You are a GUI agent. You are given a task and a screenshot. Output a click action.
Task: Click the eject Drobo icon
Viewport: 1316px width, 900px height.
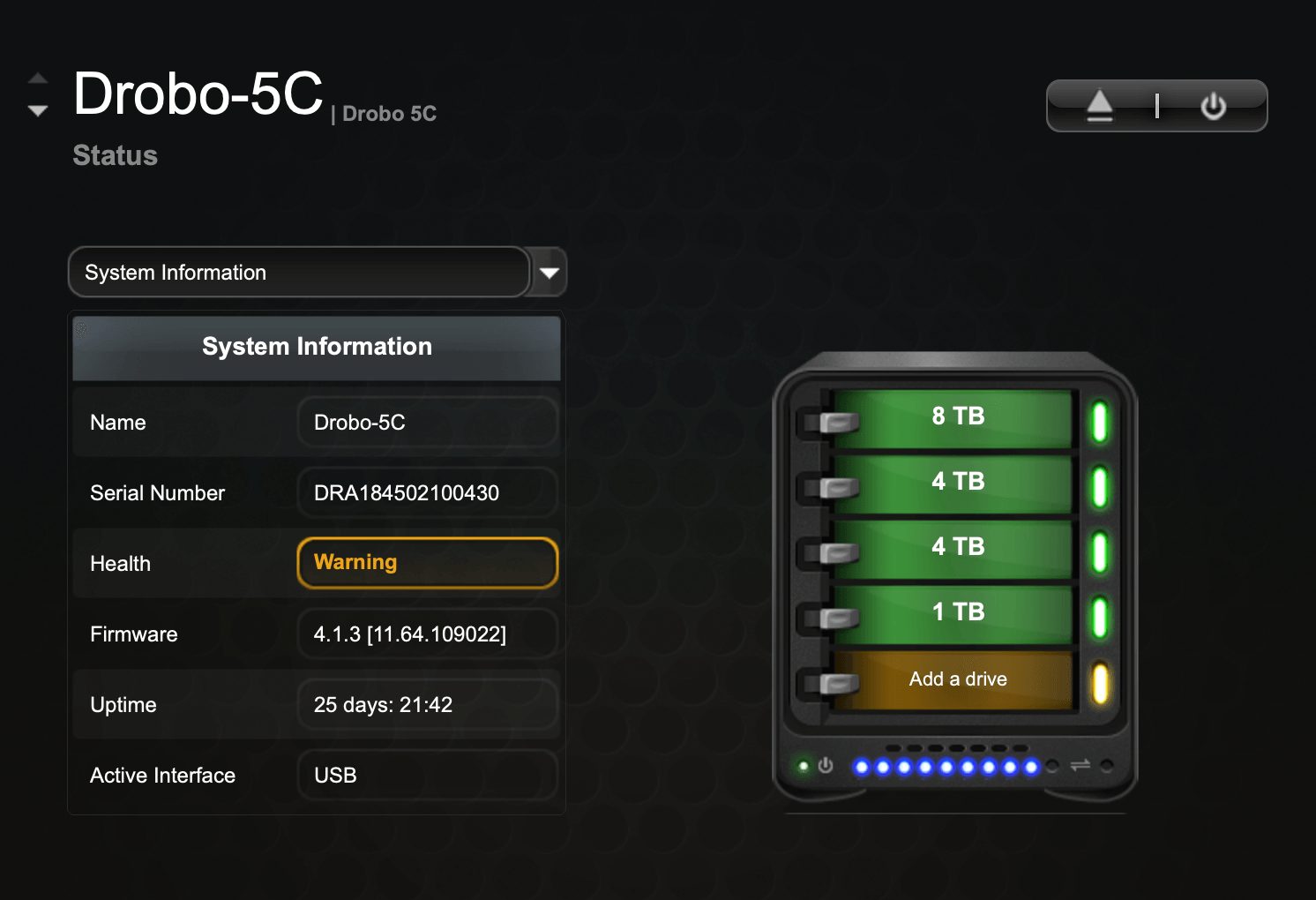click(x=1099, y=106)
